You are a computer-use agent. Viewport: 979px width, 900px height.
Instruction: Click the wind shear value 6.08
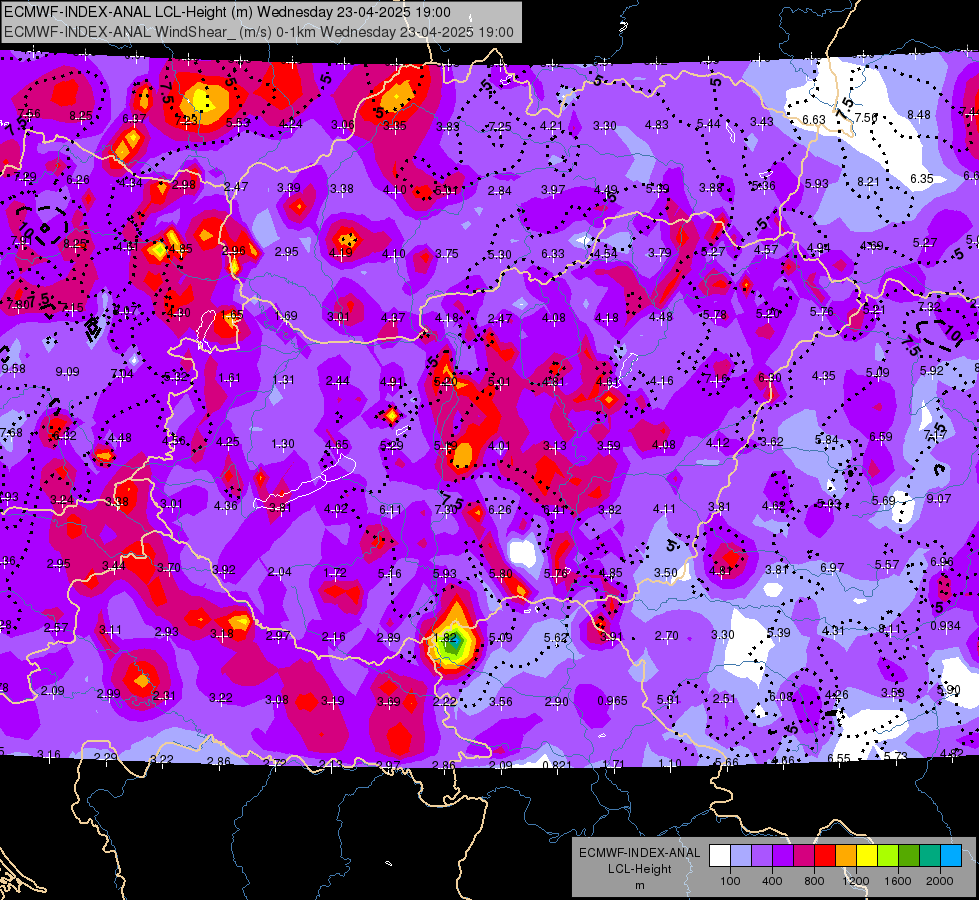[780, 696]
